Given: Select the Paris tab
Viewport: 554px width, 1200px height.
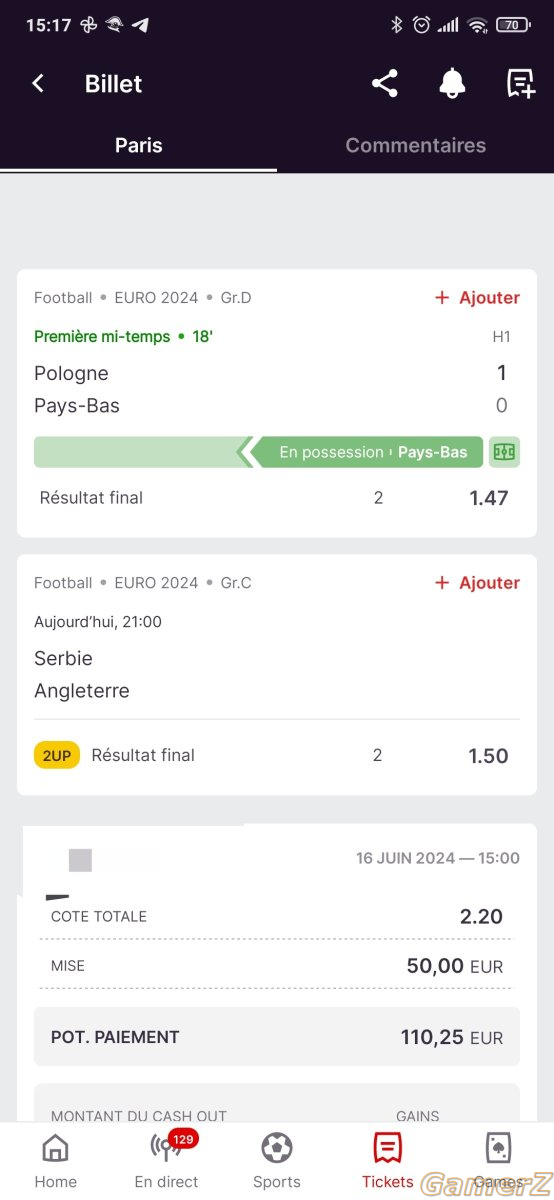Looking at the screenshot, I should [138, 145].
